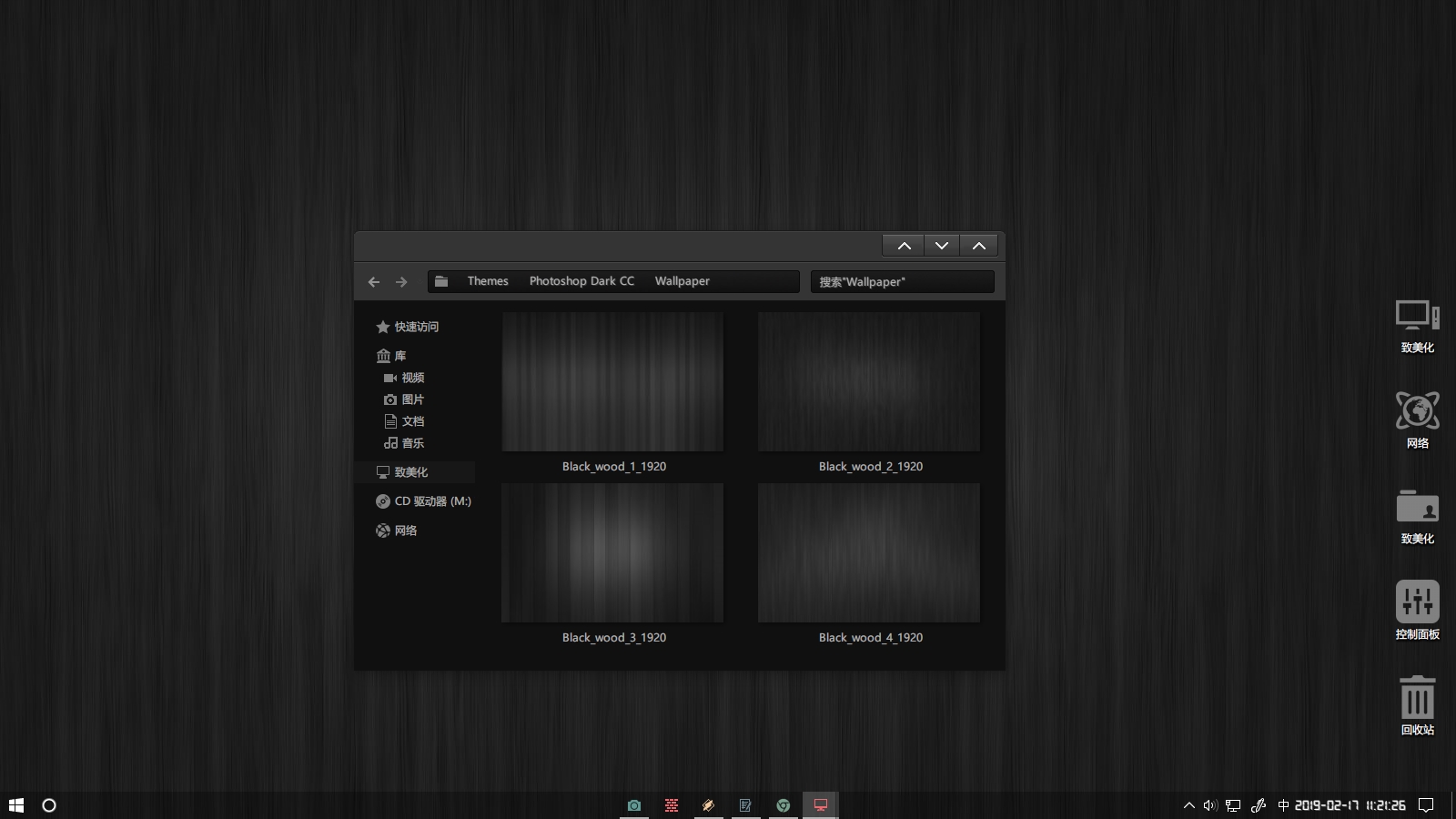This screenshot has width=1456, height=819.
Task: Show hidden system tray icons
Action: tap(1188, 805)
